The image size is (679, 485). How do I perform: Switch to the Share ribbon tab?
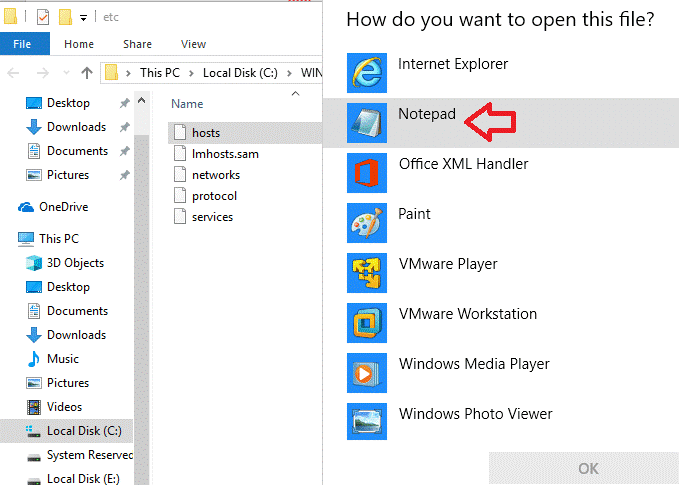pos(137,44)
